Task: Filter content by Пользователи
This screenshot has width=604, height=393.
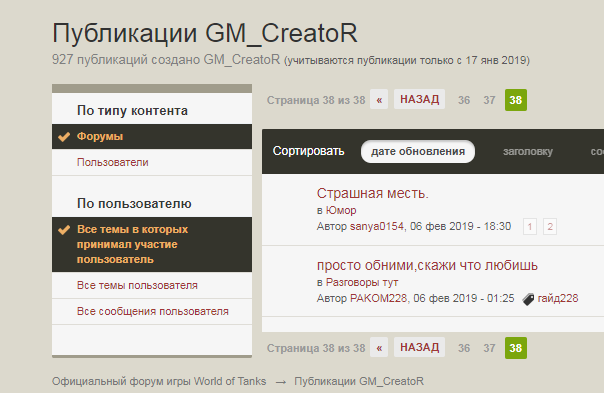Action: 152,162
